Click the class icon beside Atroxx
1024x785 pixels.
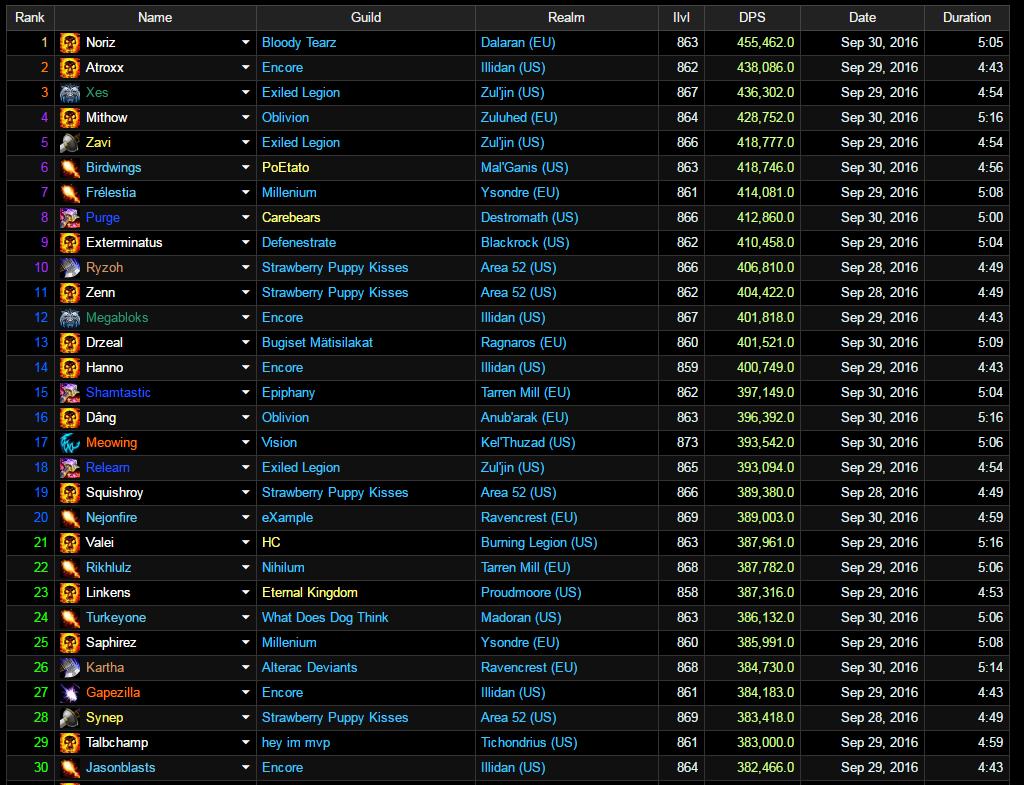pos(70,68)
